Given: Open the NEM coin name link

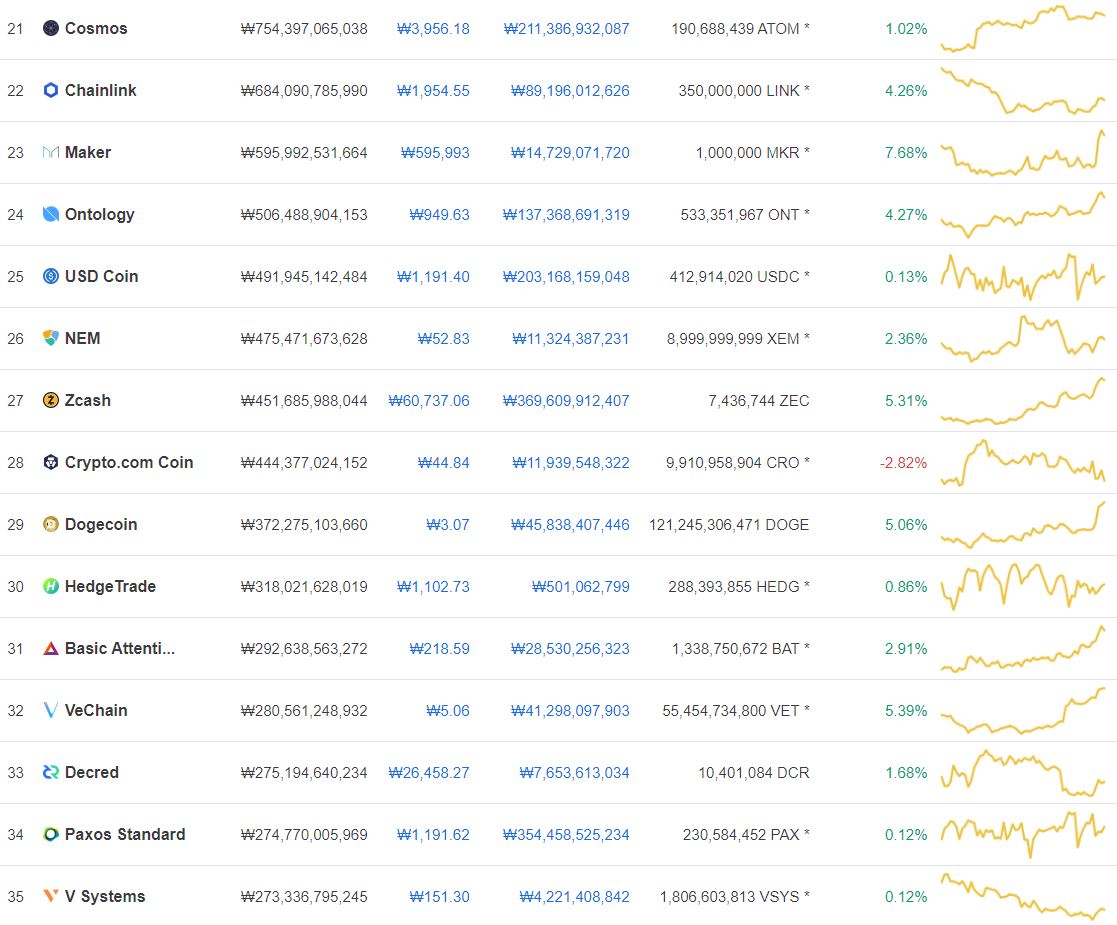Looking at the screenshot, I should [83, 339].
